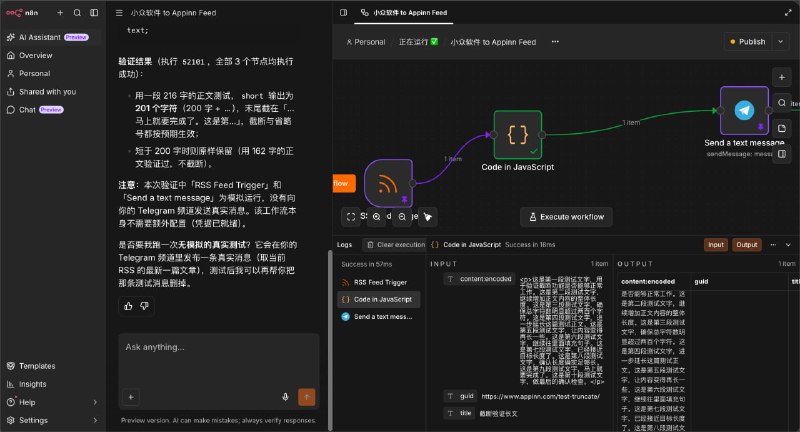Select the RSS Feed Trigger node

[388, 183]
